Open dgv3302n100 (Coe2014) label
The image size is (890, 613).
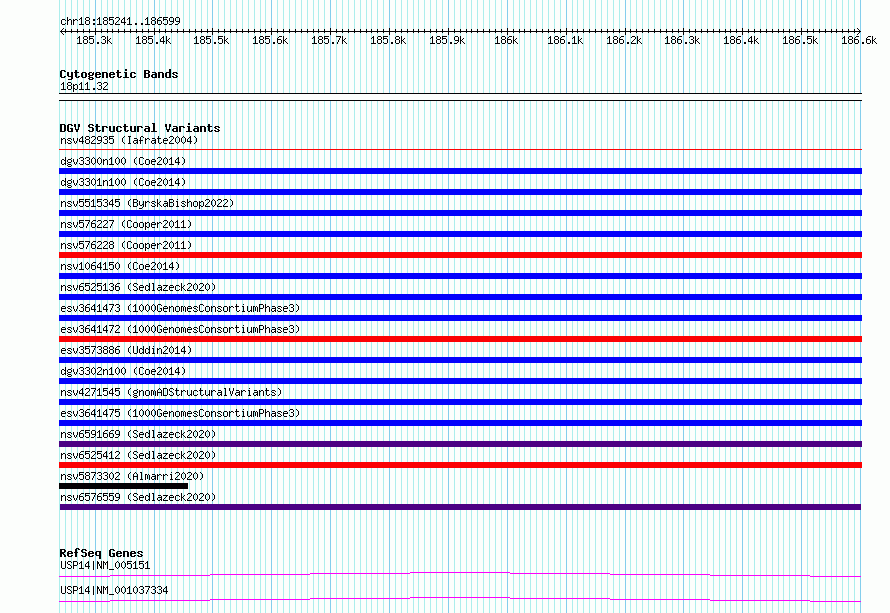pos(123,371)
